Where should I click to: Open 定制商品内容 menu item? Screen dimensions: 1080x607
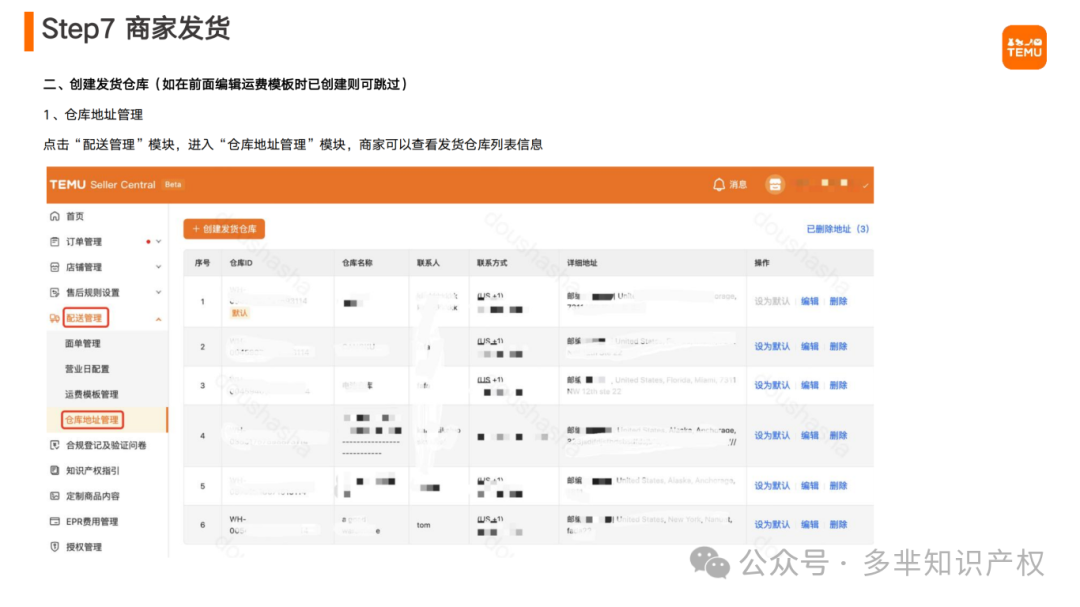click(x=92, y=496)
